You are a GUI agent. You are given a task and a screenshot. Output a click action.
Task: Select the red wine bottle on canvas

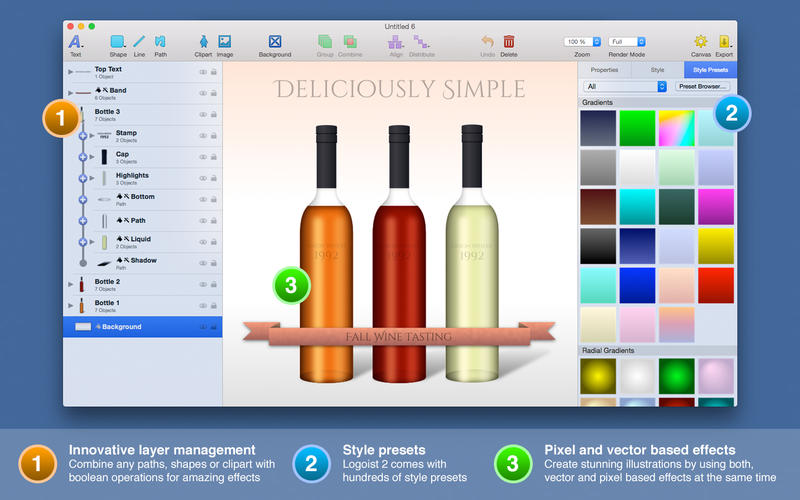coord(399,255)
